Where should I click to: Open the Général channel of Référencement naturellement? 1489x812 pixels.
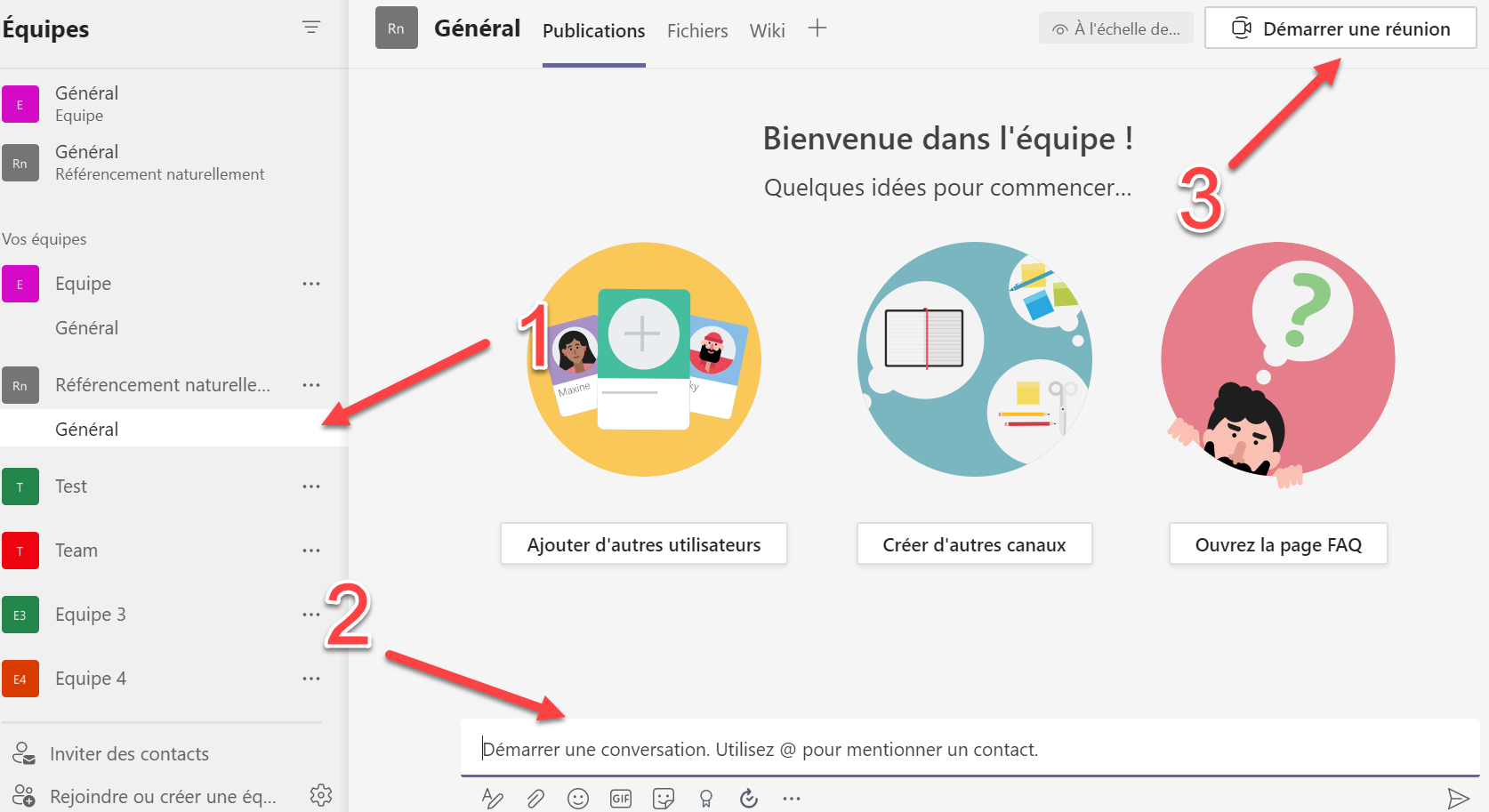pyautogui.click(x=86, y=428)
